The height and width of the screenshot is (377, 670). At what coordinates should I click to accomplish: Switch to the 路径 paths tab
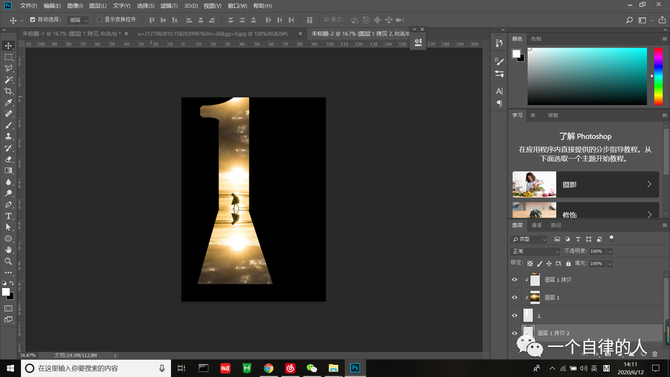[x=556, y=225]
